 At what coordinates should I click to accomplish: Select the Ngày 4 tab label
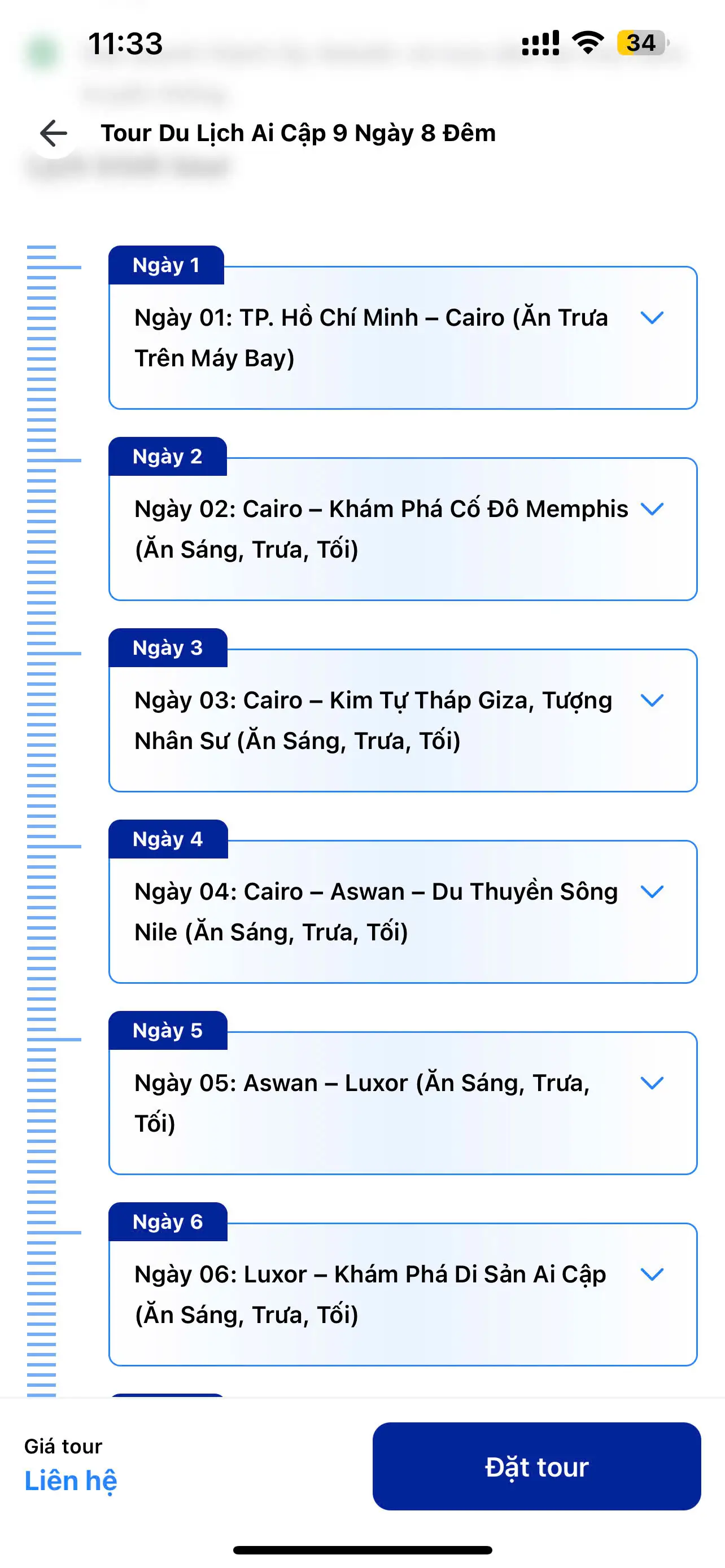pos(167,839)
